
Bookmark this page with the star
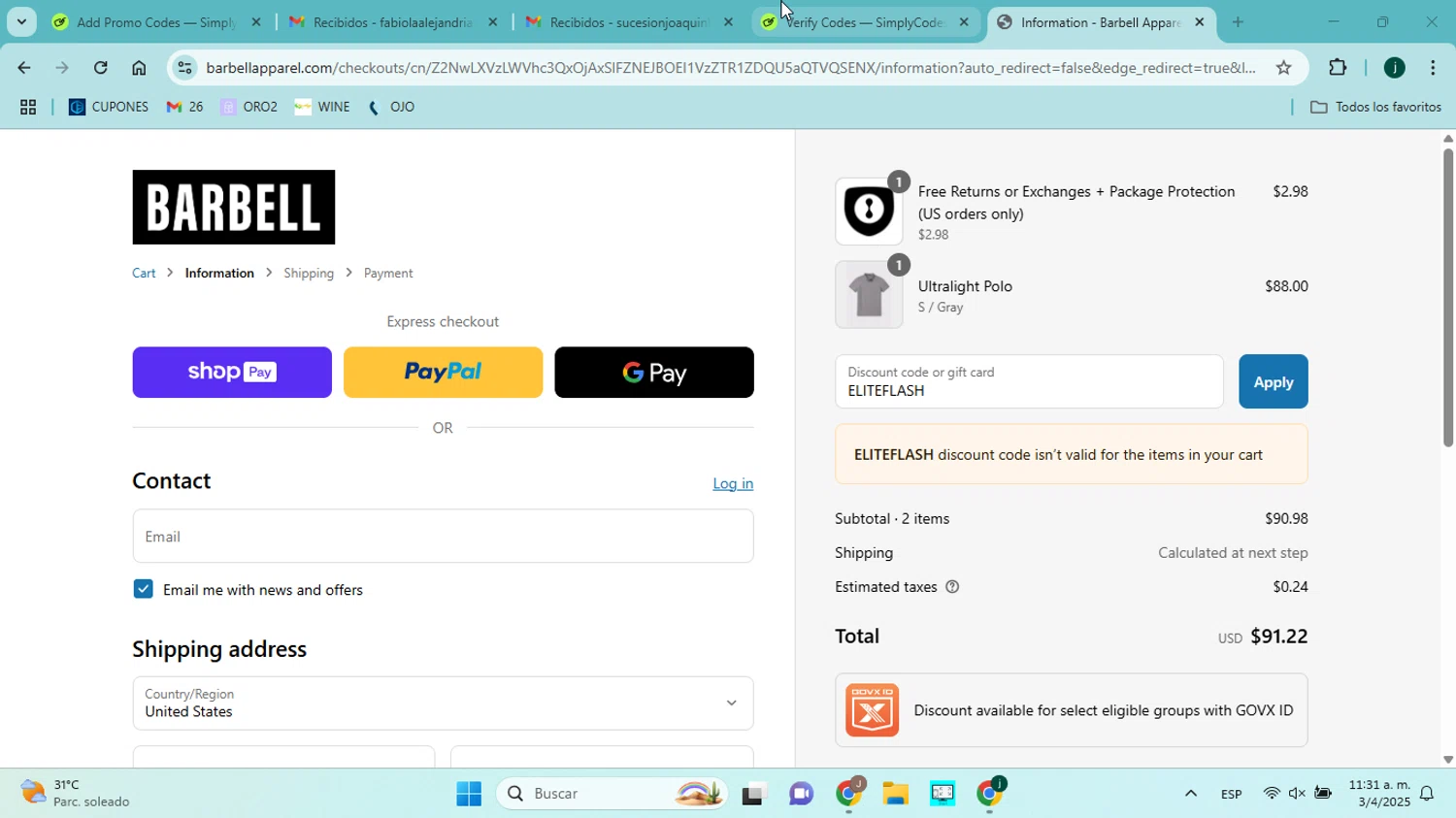(x=1283, y=68)
